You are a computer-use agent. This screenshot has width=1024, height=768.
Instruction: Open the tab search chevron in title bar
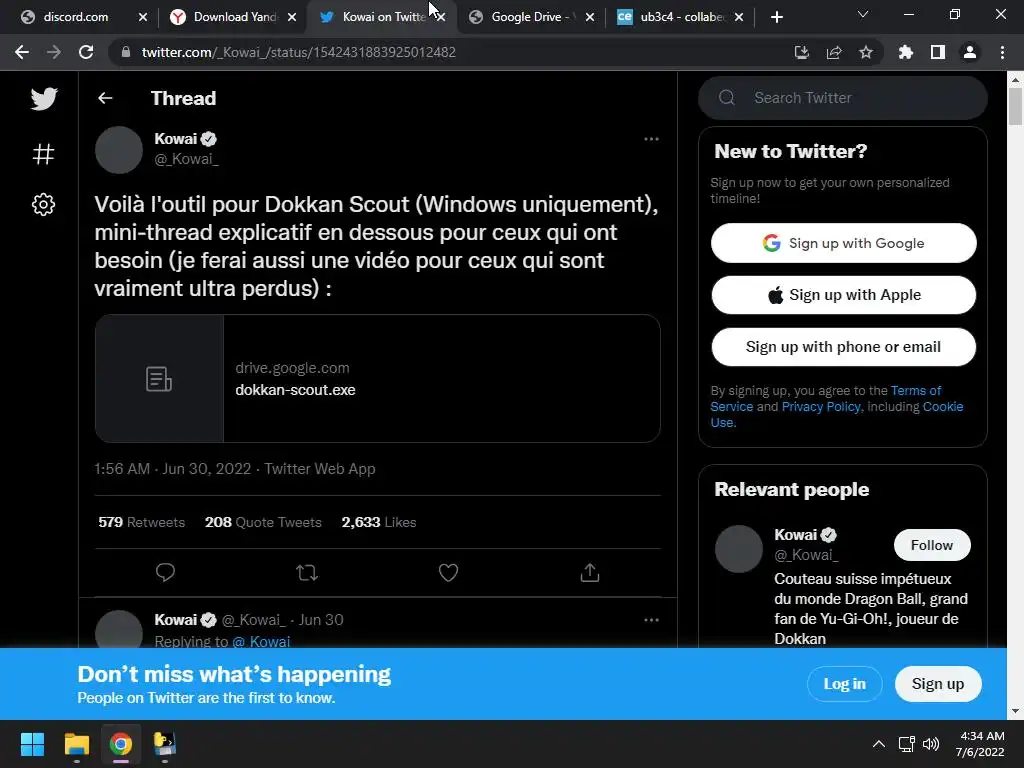(863, 14)
